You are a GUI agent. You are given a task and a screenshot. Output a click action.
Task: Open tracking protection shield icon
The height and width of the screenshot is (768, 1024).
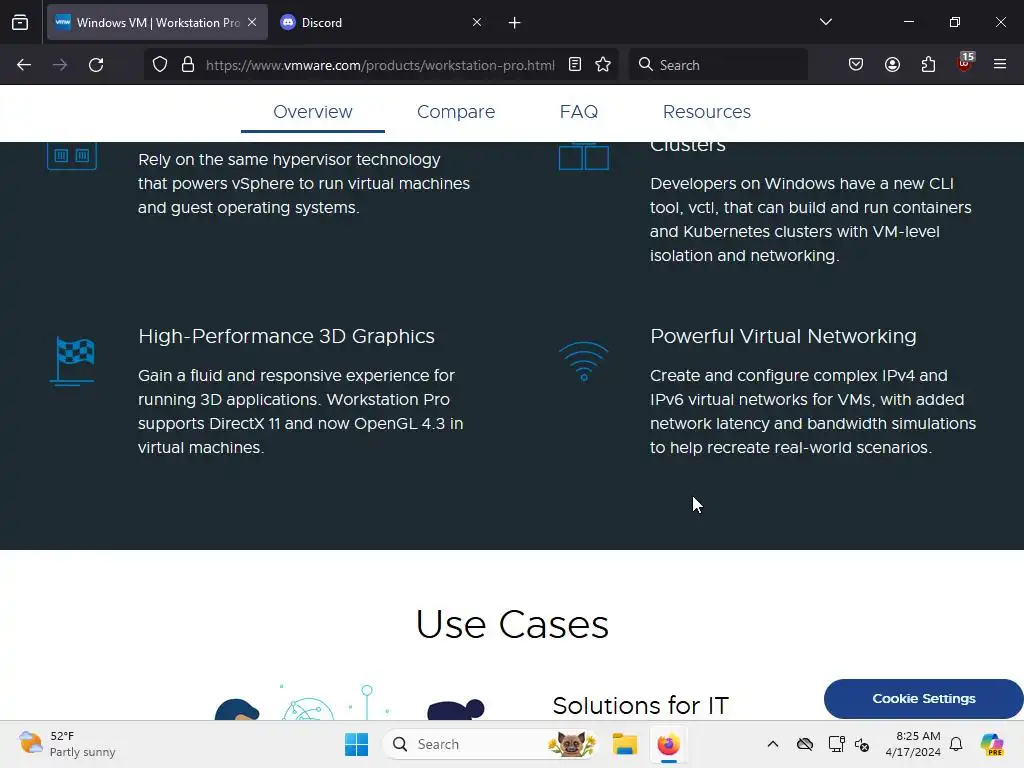click(x=160, y=65)
